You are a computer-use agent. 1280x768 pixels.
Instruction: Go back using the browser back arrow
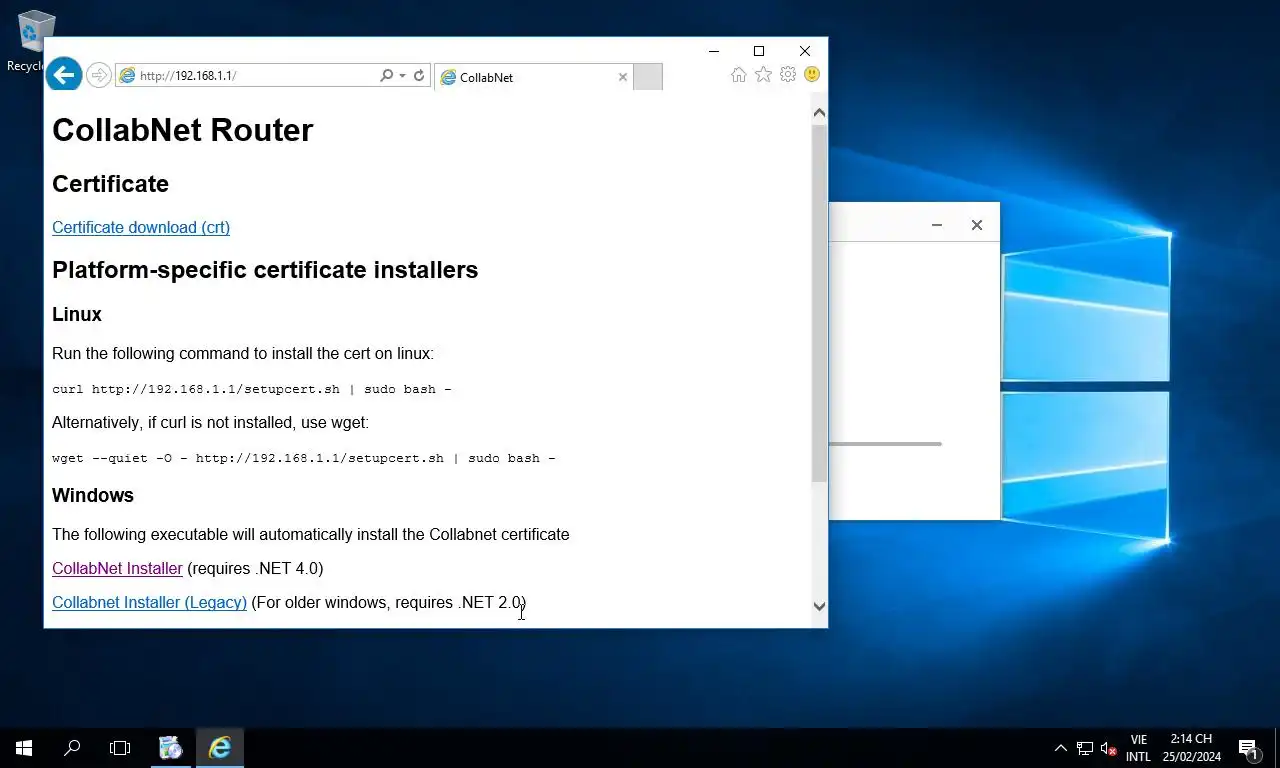(63, 74)
